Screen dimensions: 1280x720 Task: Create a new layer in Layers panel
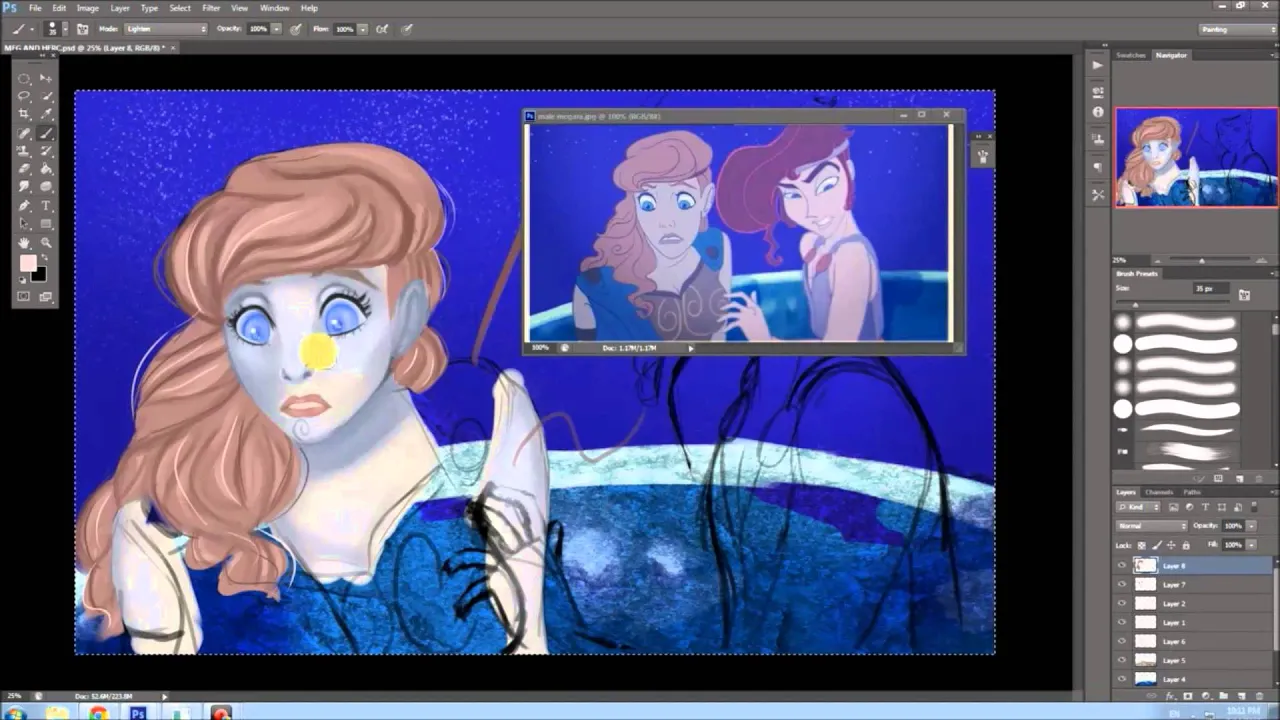click(x=1240, y=695)
